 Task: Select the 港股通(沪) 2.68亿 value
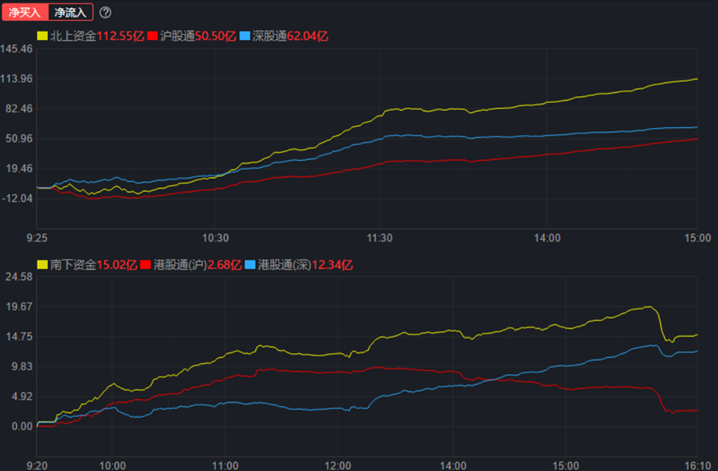223,265
